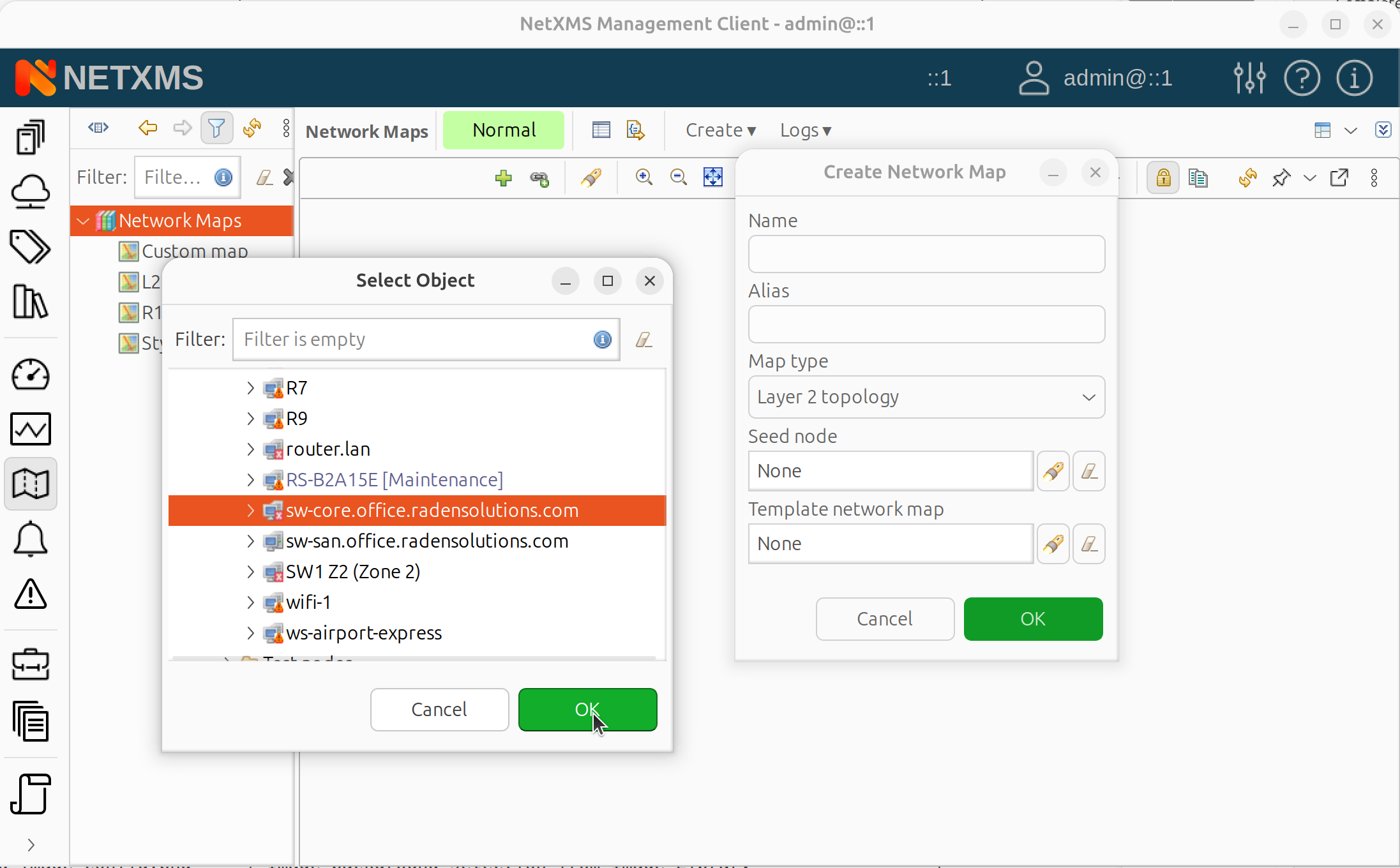Click the map Name input field

coord(926,254)
